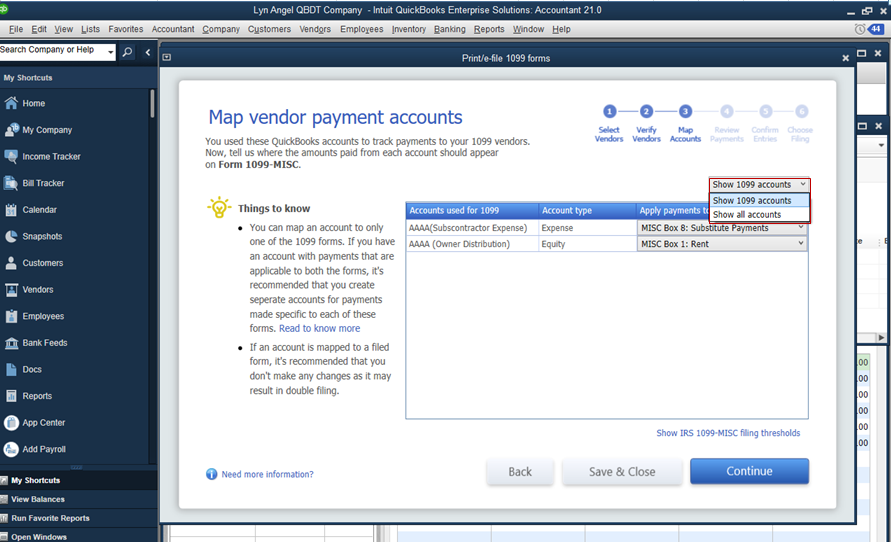The width and height of the screenshot is (891, 542).
Task: Open the Vendors menu
Action: 315,29
